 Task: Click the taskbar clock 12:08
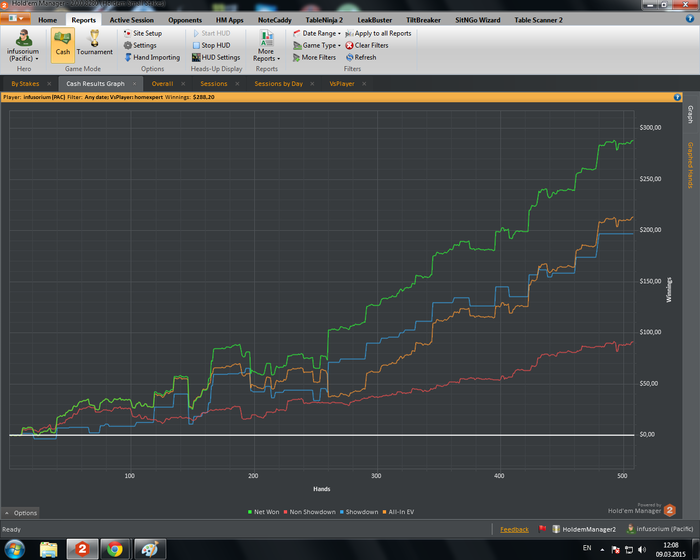pos(671,549)
